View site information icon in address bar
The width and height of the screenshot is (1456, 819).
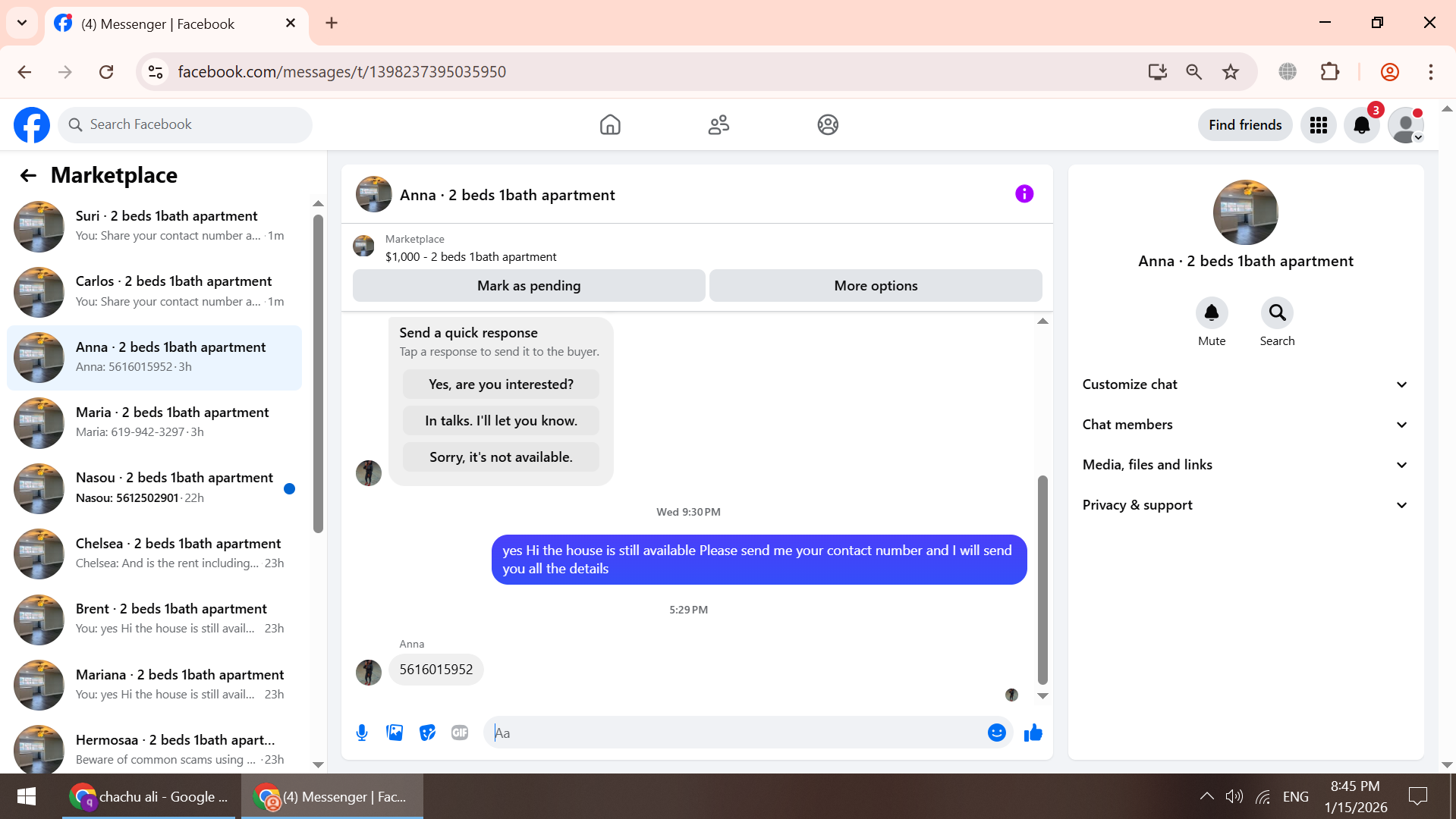coord(156,72)
